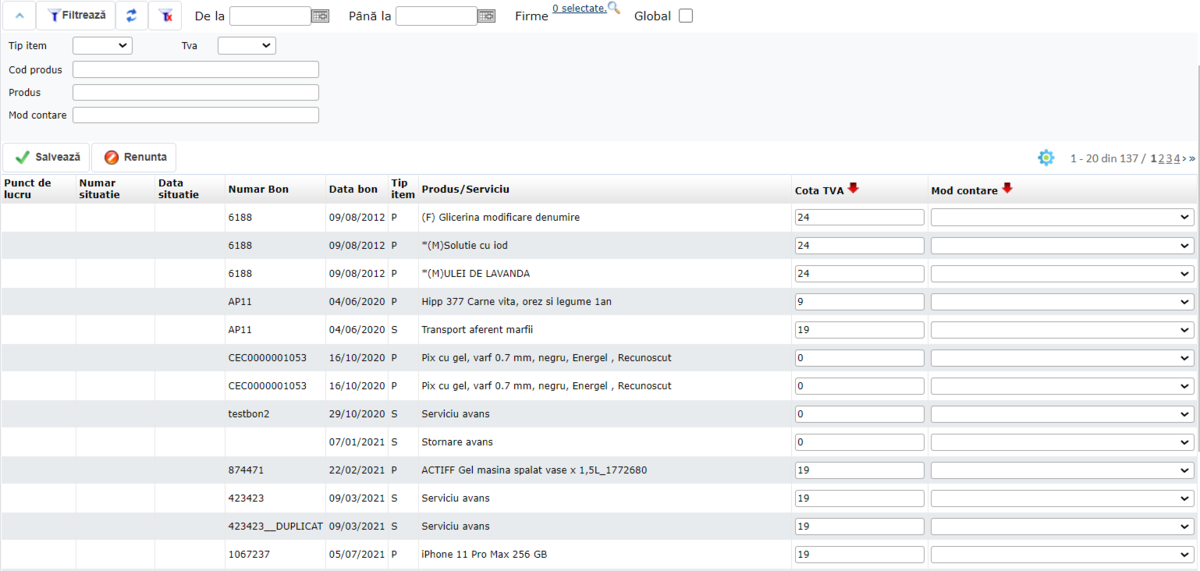The height and width of the screenshot is (571, 1200).
Task: Open Mod contare dropdown for iPhone 11 row
Action: point(1062,554)
